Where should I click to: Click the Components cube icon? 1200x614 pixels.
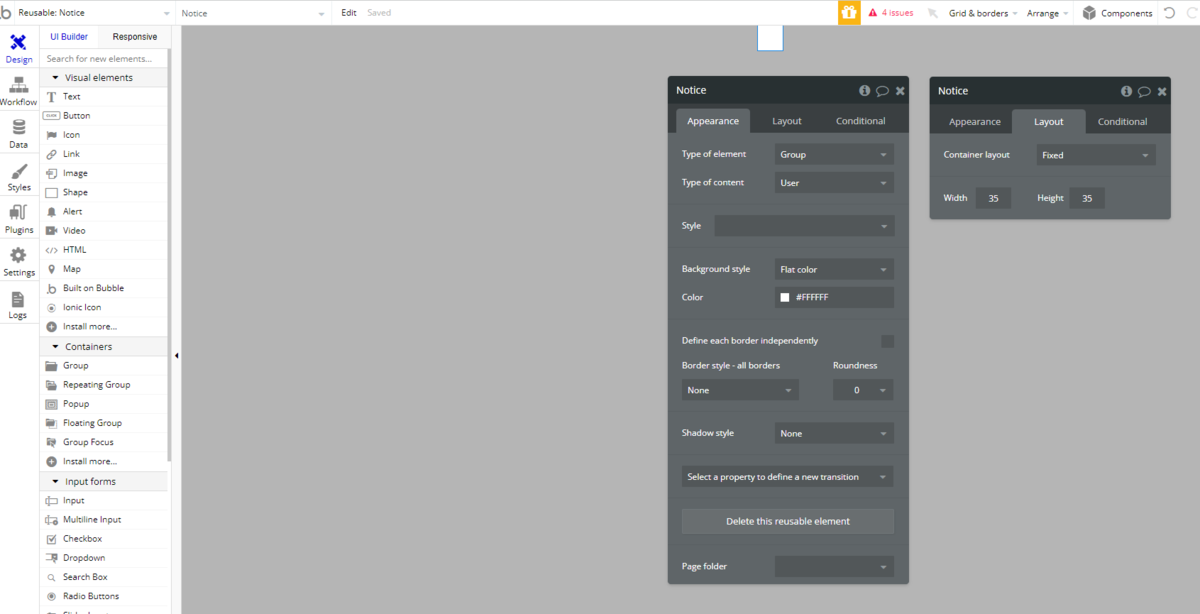pos(1089,13)
